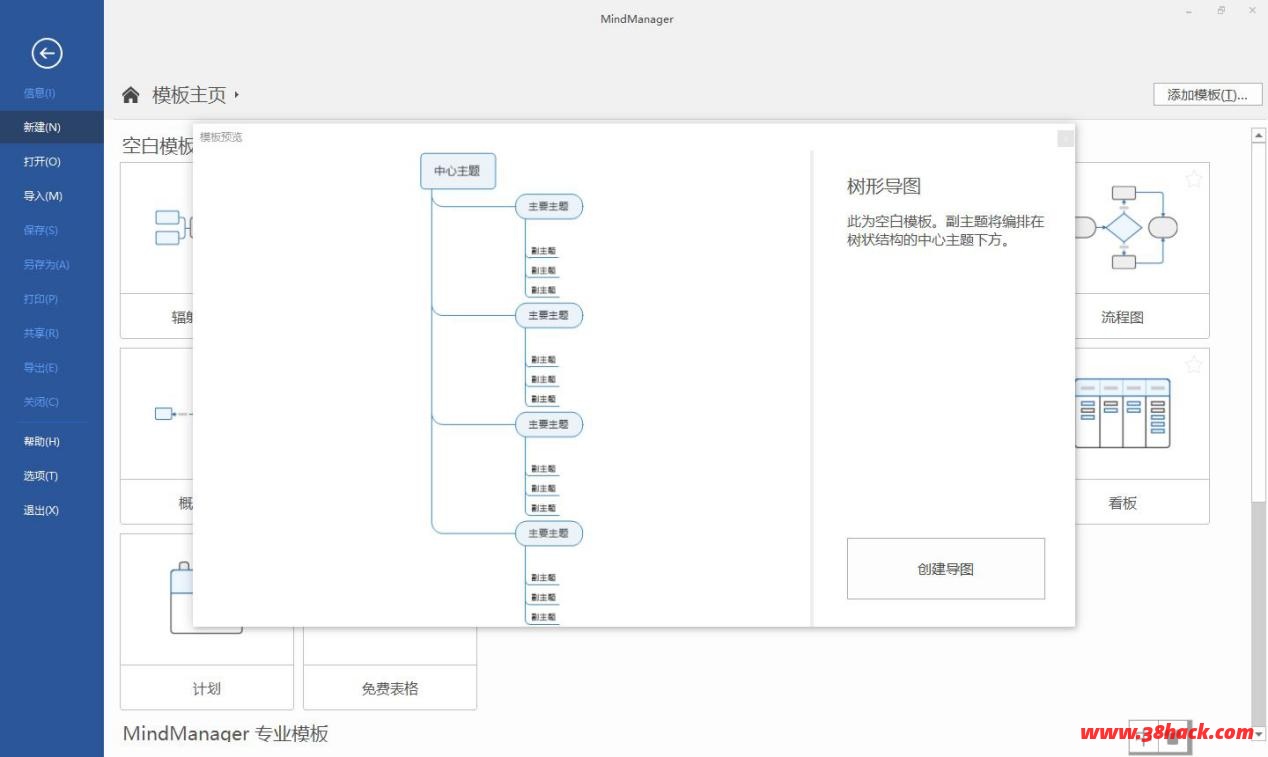Click the scrollbar up arrow
1268x757 pixels.
coord(1259,135)
